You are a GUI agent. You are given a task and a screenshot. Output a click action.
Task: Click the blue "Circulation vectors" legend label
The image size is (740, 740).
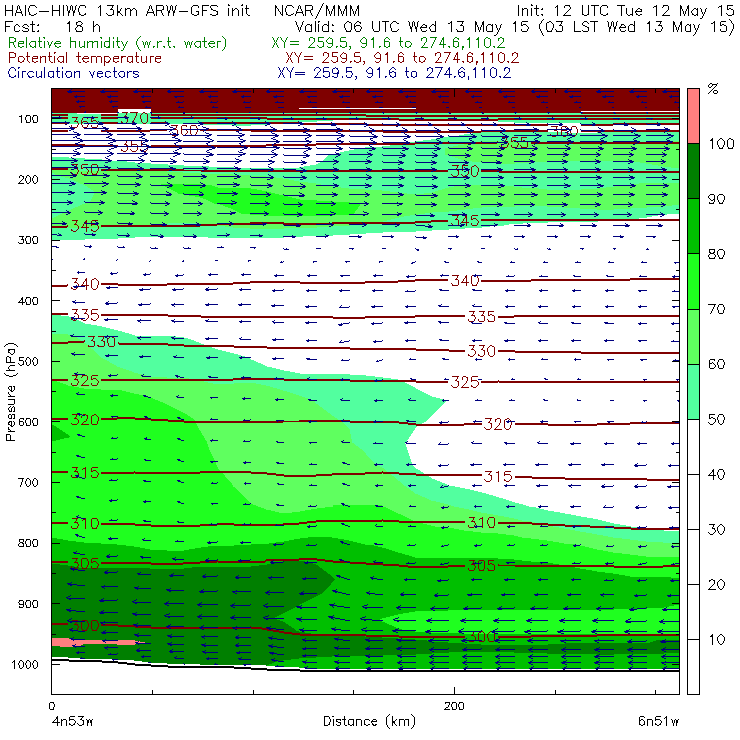pos(73,73)
